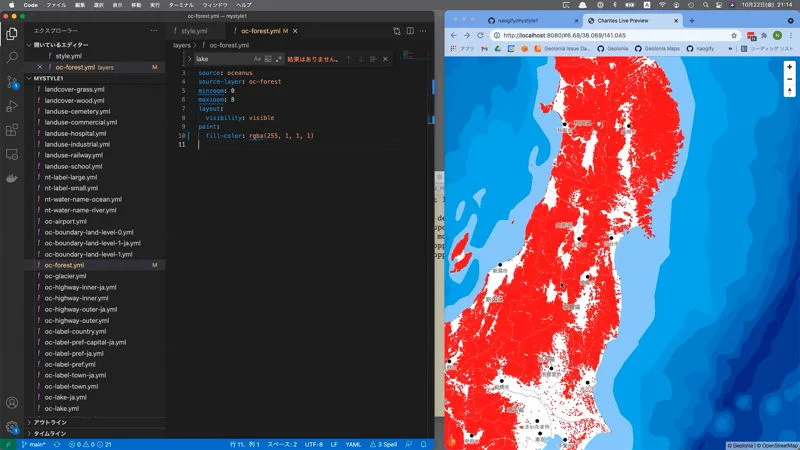The image size is (800, 450).
Task: Click the oc-forest.yml breadcrumb segment
Action: pyautogui.click(x=229, y=45)
